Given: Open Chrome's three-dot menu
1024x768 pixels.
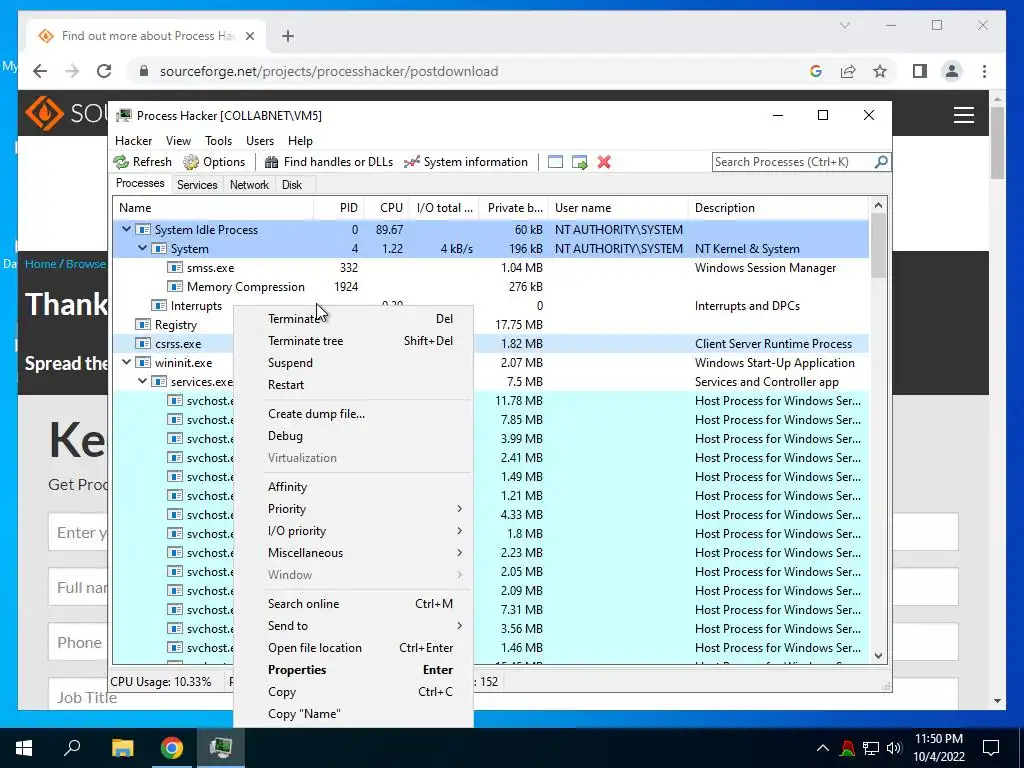Looking at the screenshot, I should click(984, 71).
